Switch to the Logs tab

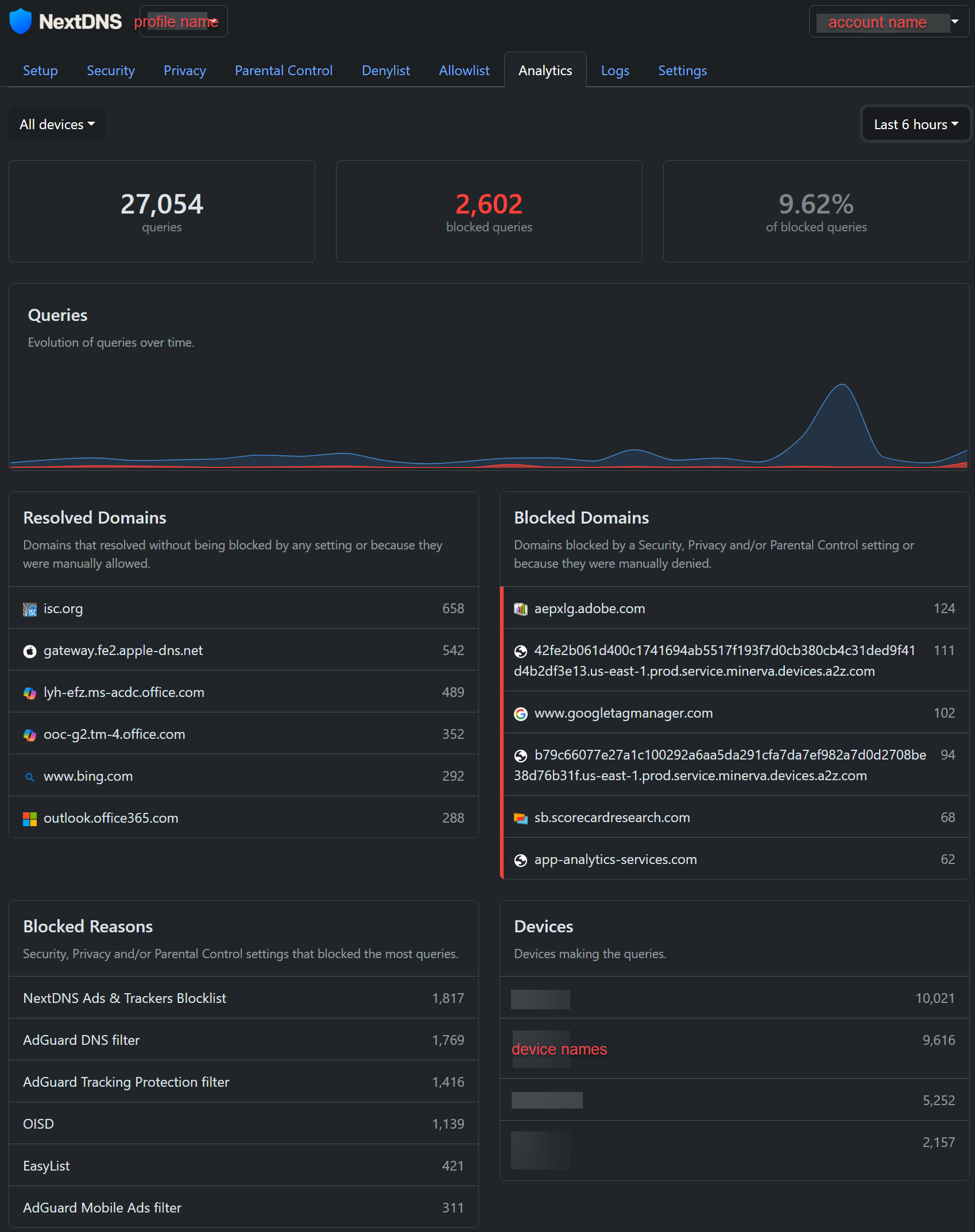(615, 71)
